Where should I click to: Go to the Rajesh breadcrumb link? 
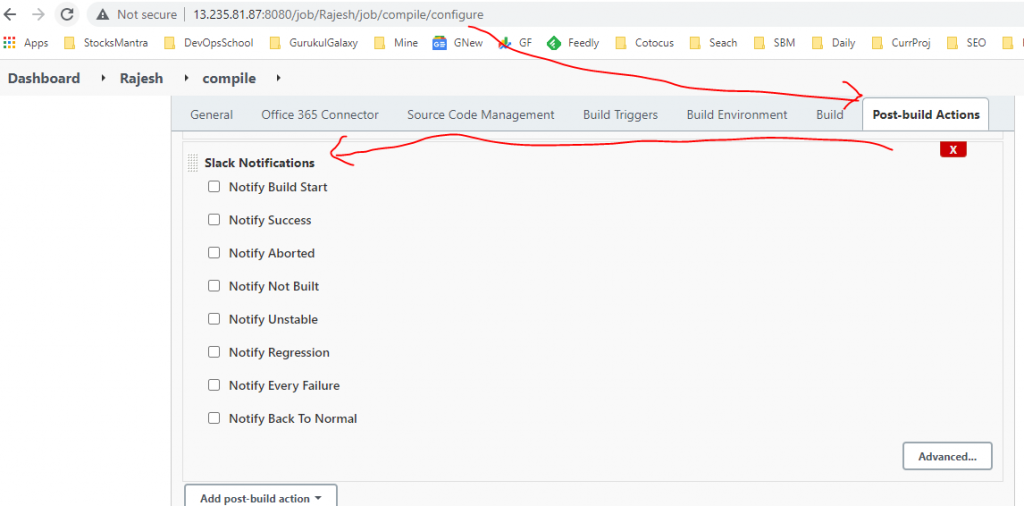tap(142, 78)
